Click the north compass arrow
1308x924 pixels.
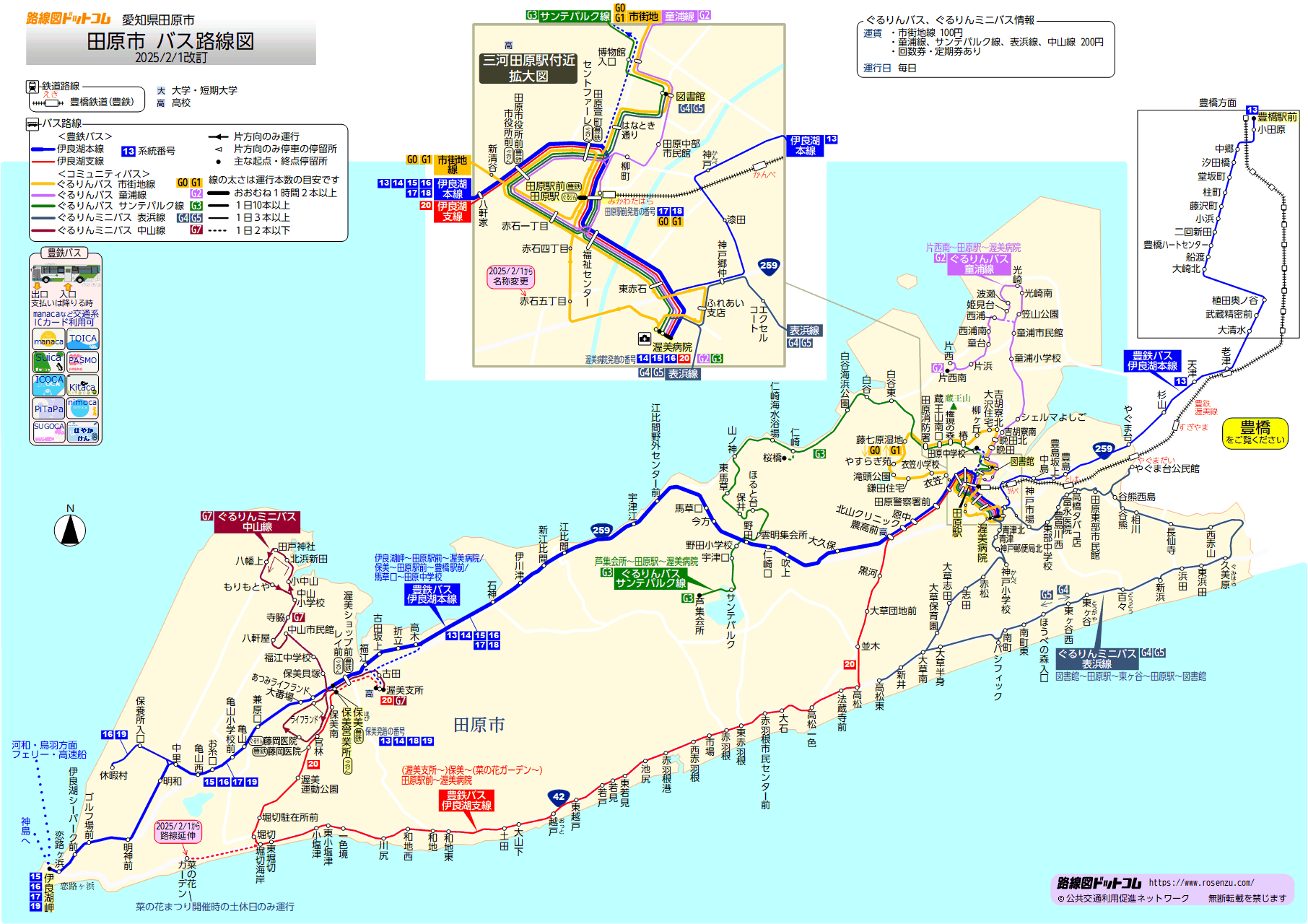70,531
